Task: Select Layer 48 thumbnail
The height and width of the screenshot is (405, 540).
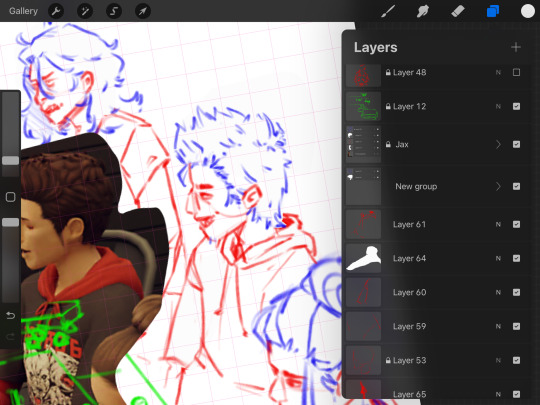Action: point(363,75)
